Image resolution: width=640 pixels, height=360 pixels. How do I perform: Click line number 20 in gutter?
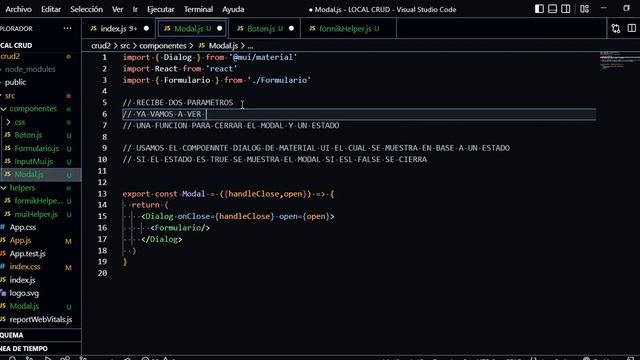102,273
